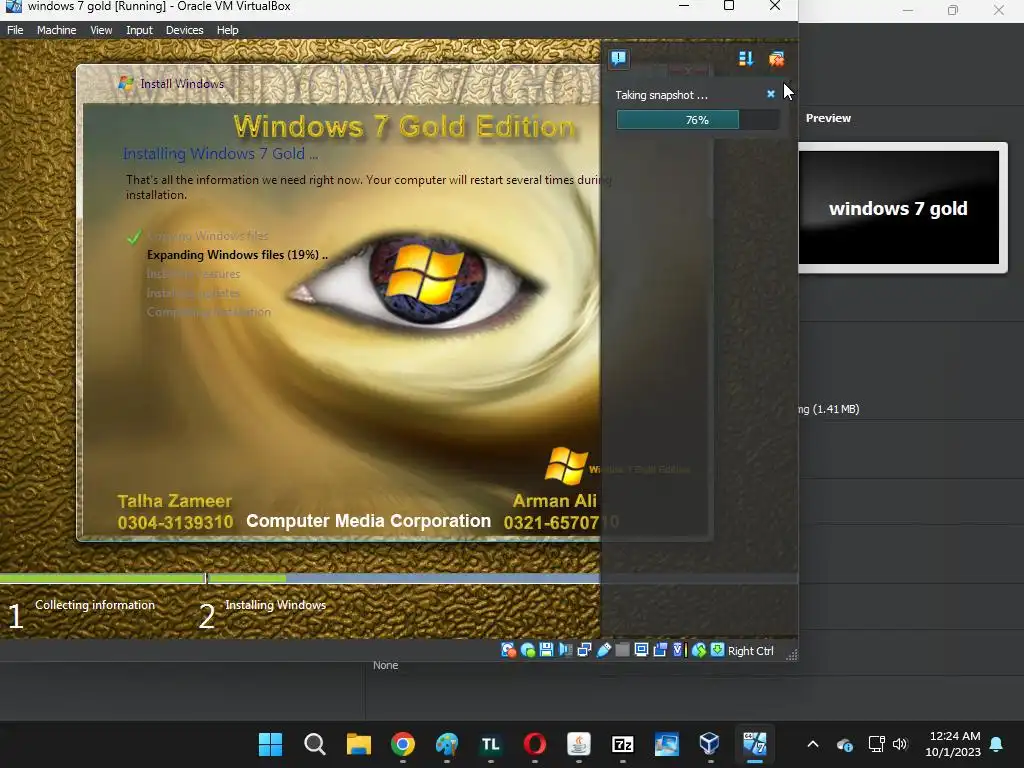Open Google Chrome from the taskbar
The height and width of the screenshot is (768, 1024).
pos(403,744)
